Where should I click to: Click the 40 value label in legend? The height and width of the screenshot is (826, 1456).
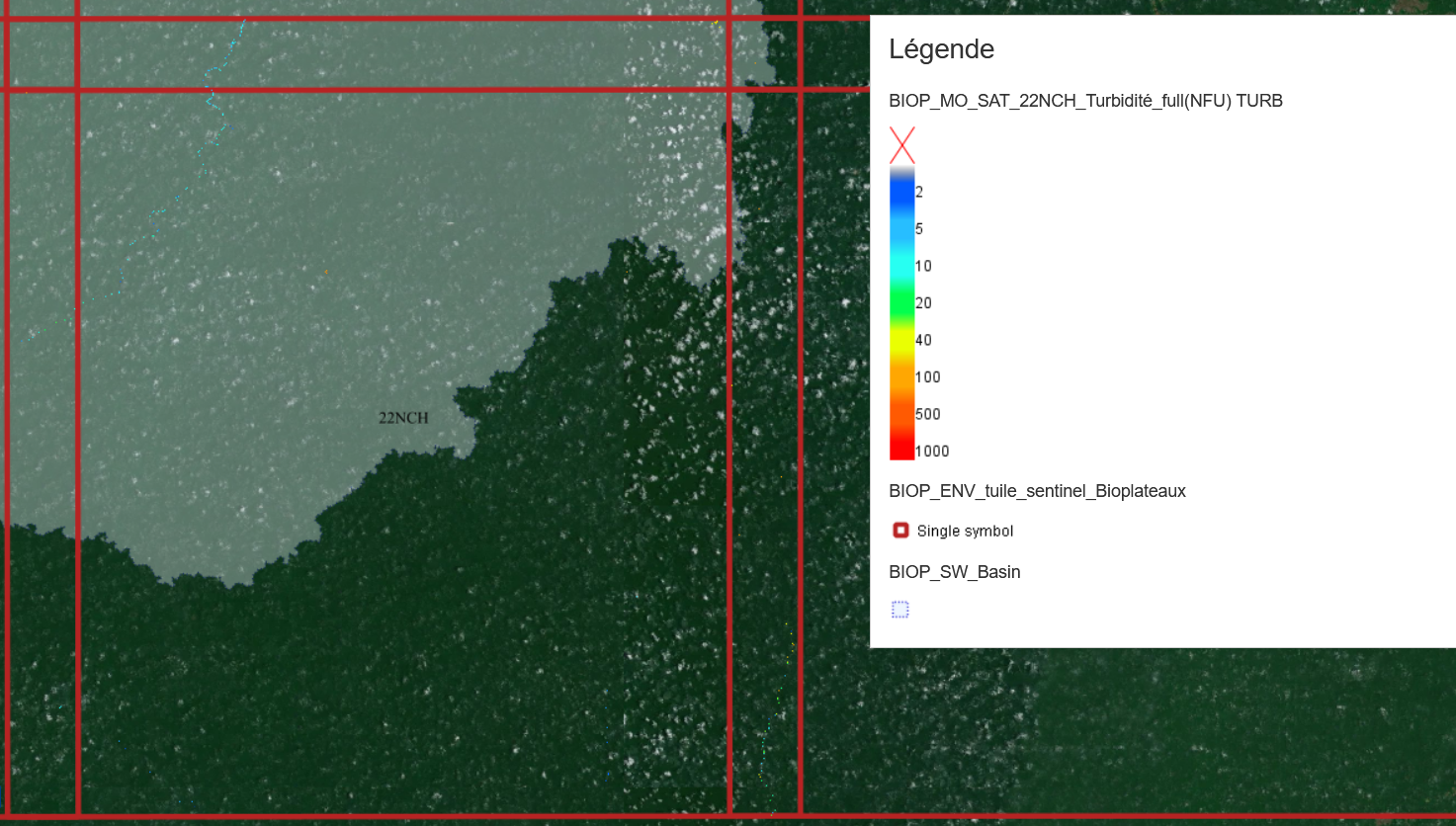[923, 340]
